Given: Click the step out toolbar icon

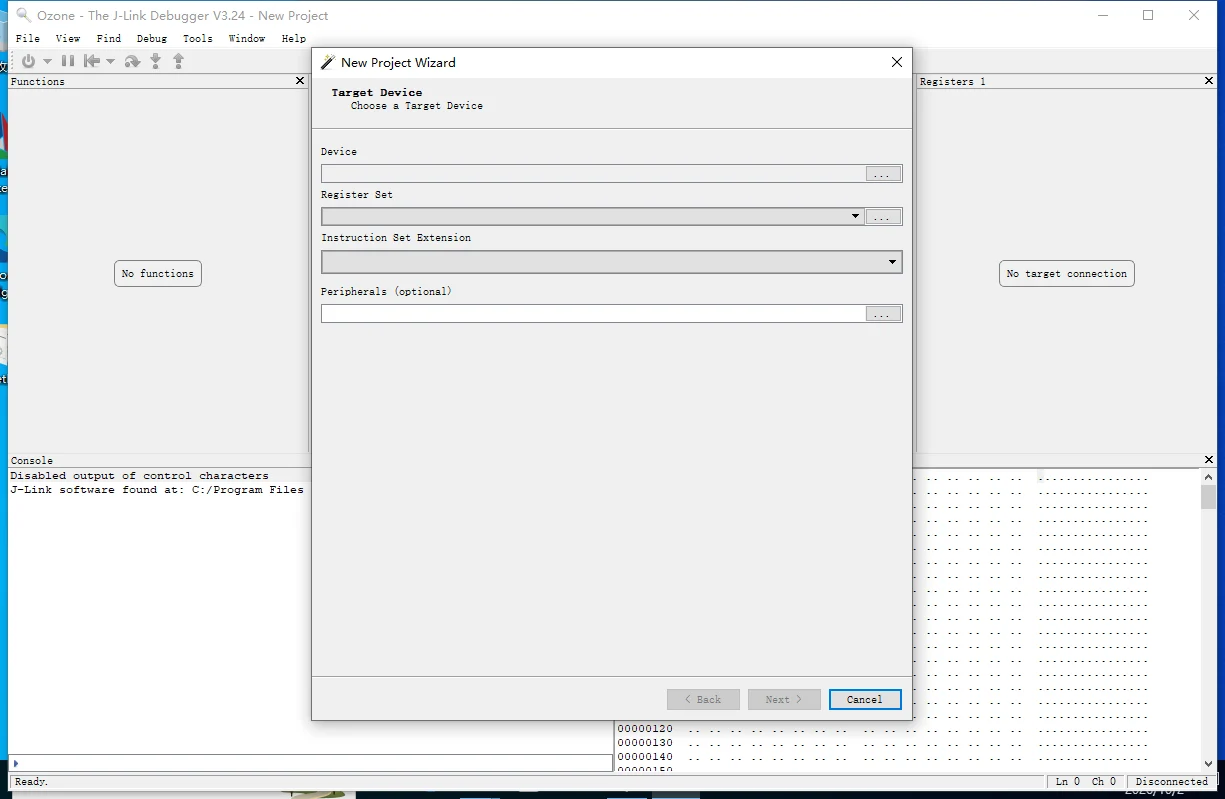Looking at the screenshot, I should click(x=179, y=61).
